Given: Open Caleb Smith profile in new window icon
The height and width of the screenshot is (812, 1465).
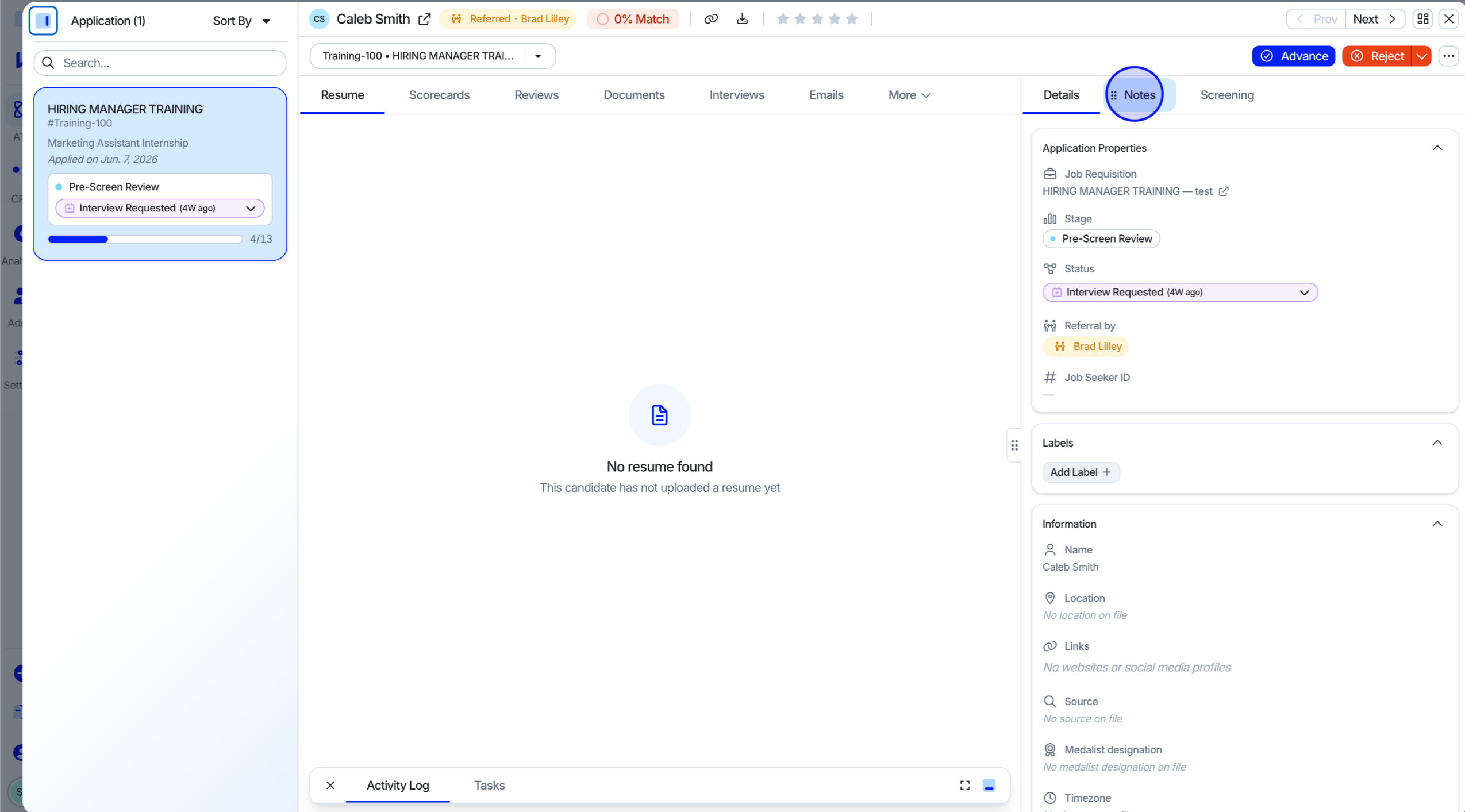Looking at the screenshot, I should [x=424, y=19].
